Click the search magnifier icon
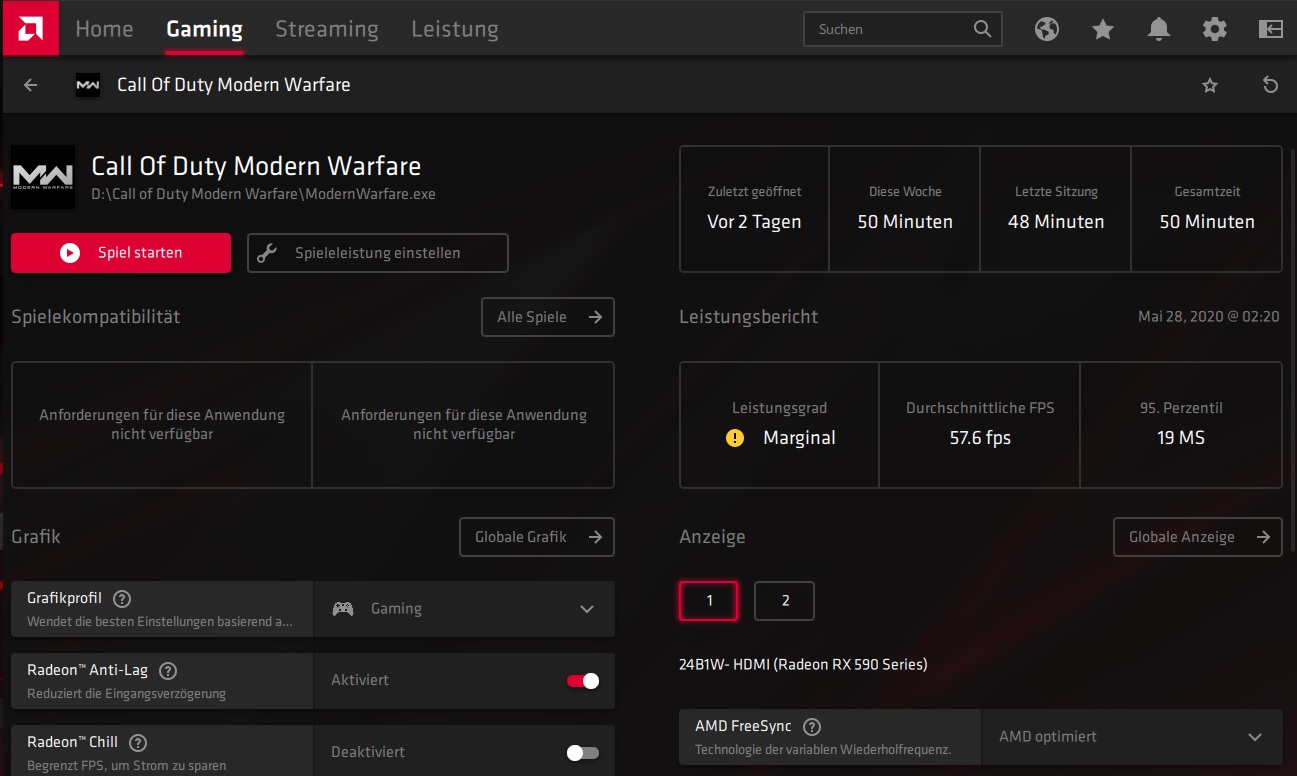Screen dimensions: 1297x776 coord(982,29)
